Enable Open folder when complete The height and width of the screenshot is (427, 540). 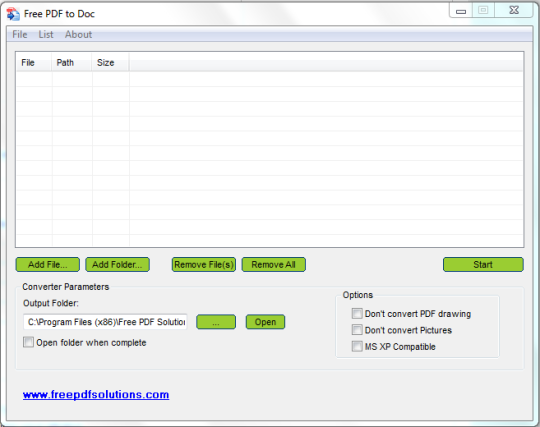pos(28,342)
